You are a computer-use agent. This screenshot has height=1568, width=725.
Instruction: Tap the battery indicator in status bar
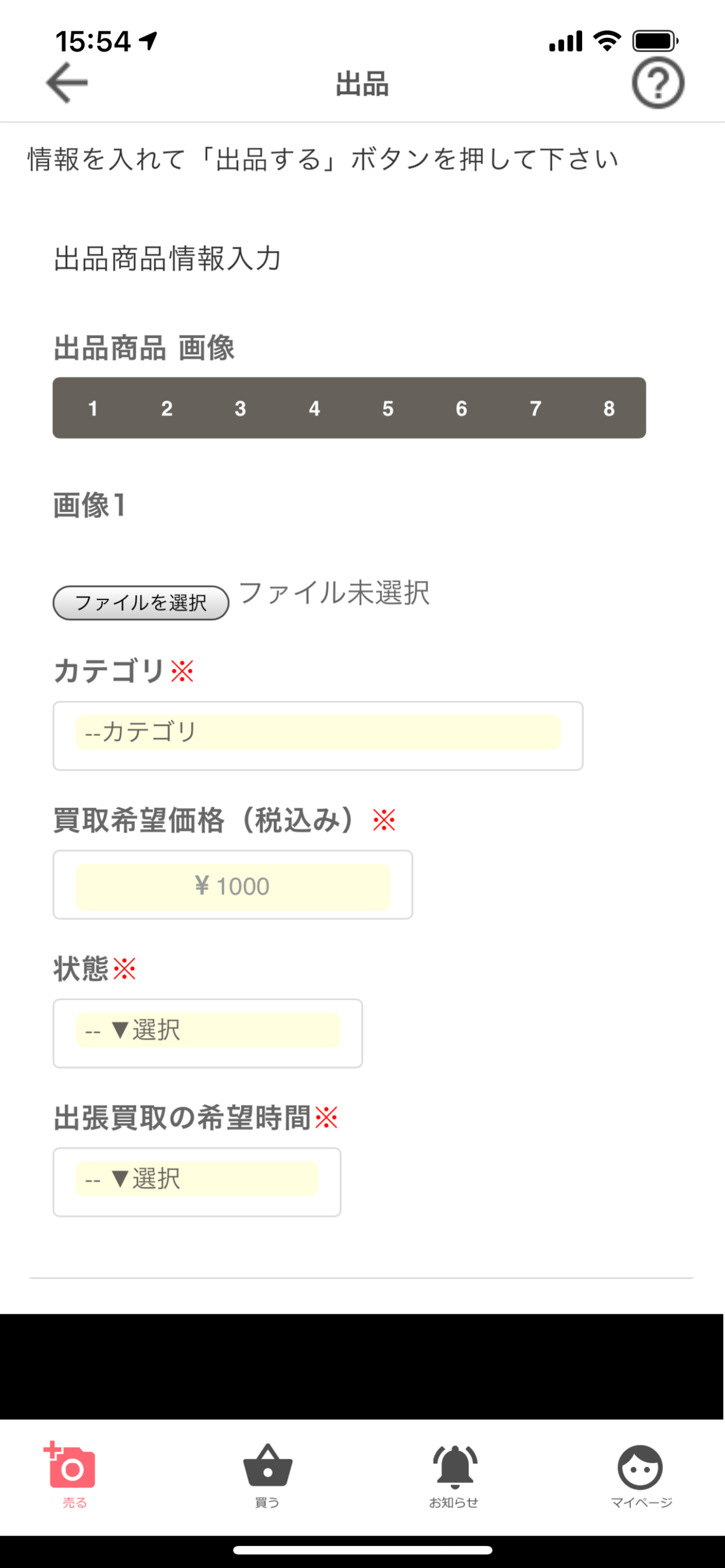coord(655,41)
